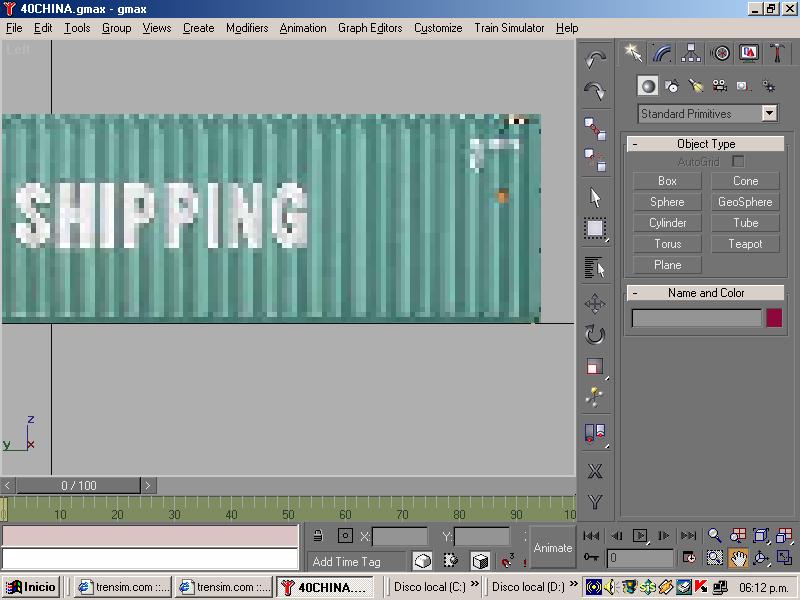The image size is (800, 600).
Task: Click the Mirror selected objects icon
Action: pos(595,433)
